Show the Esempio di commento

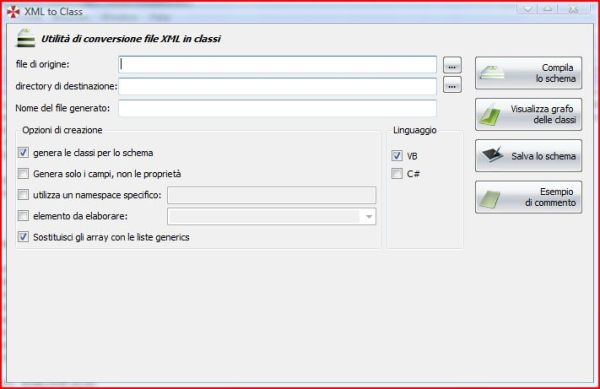[x=528, y=197]
